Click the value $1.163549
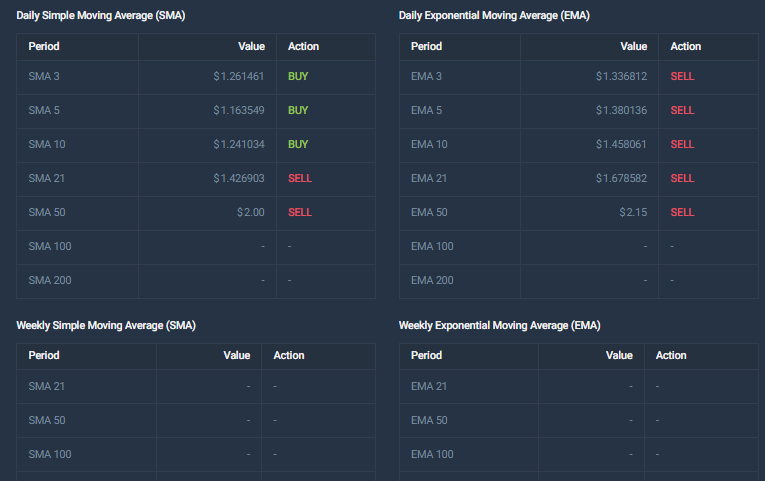 pos(239,110)
